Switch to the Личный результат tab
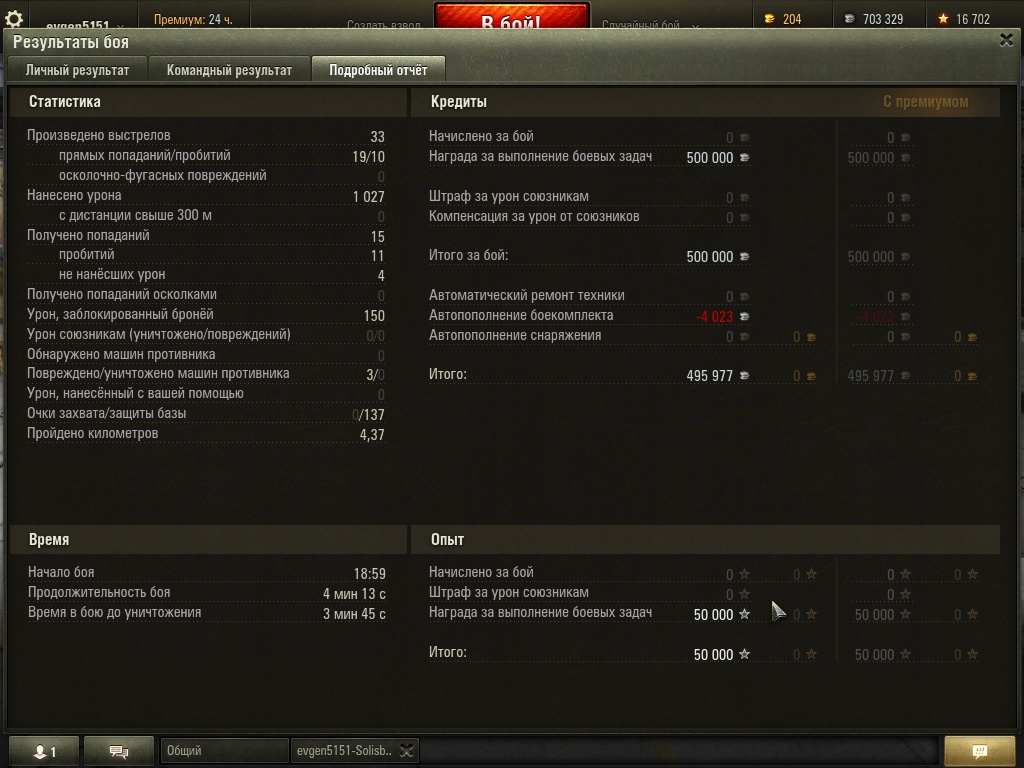The width and height of the screenshot is (1024, 768). [78, 70]
